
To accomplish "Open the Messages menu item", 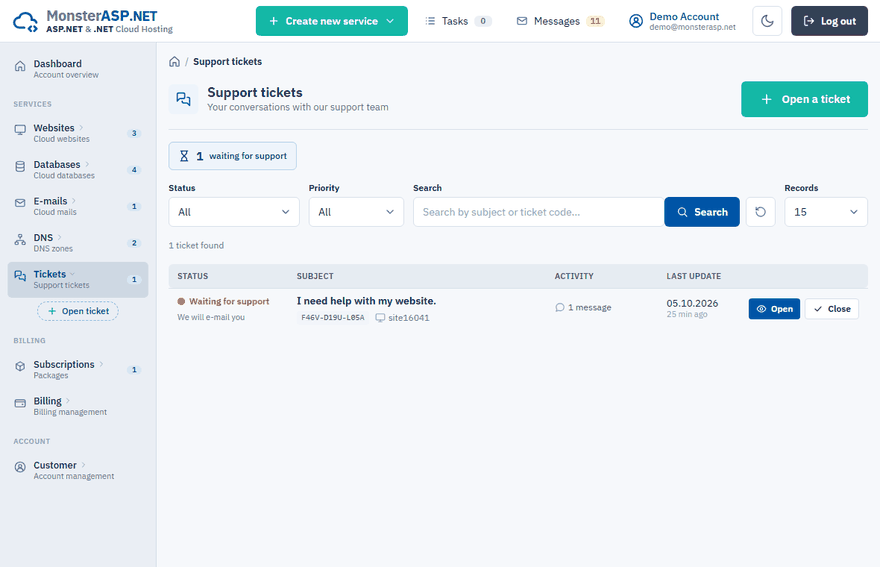I will (560, 21).
